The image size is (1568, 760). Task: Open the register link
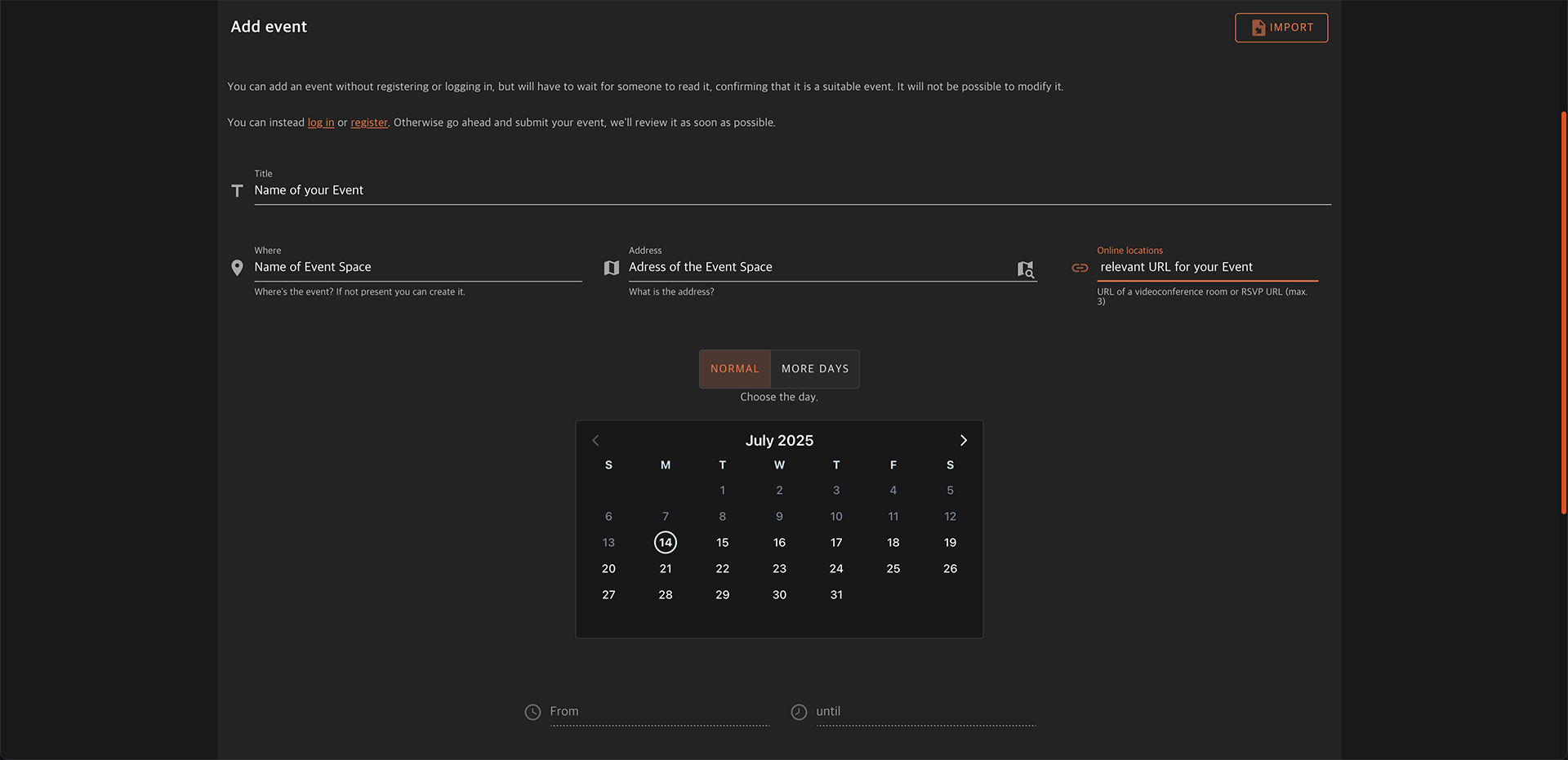[369, 122]
